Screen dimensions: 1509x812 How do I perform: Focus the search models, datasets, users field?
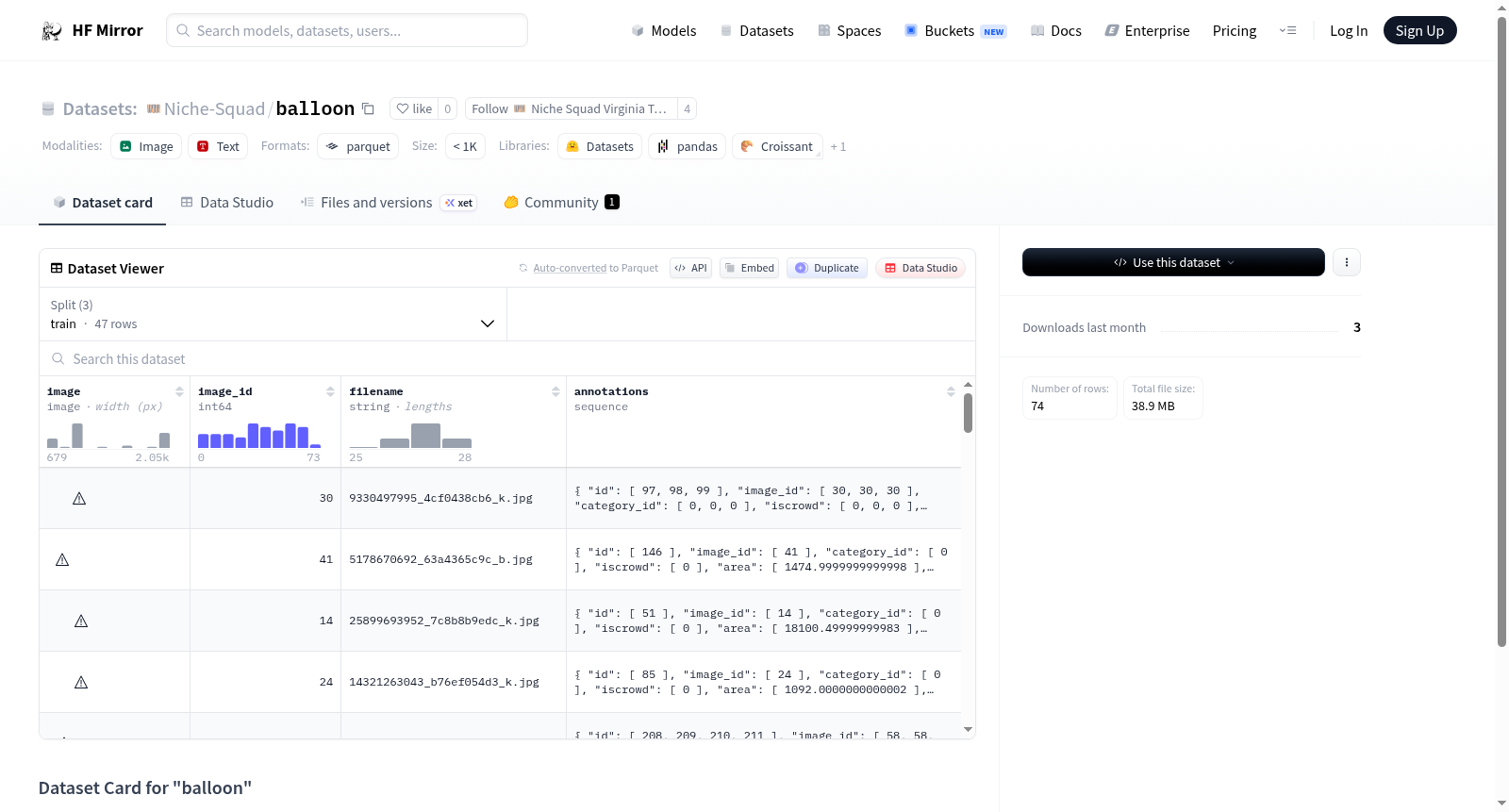click(347, 30)
